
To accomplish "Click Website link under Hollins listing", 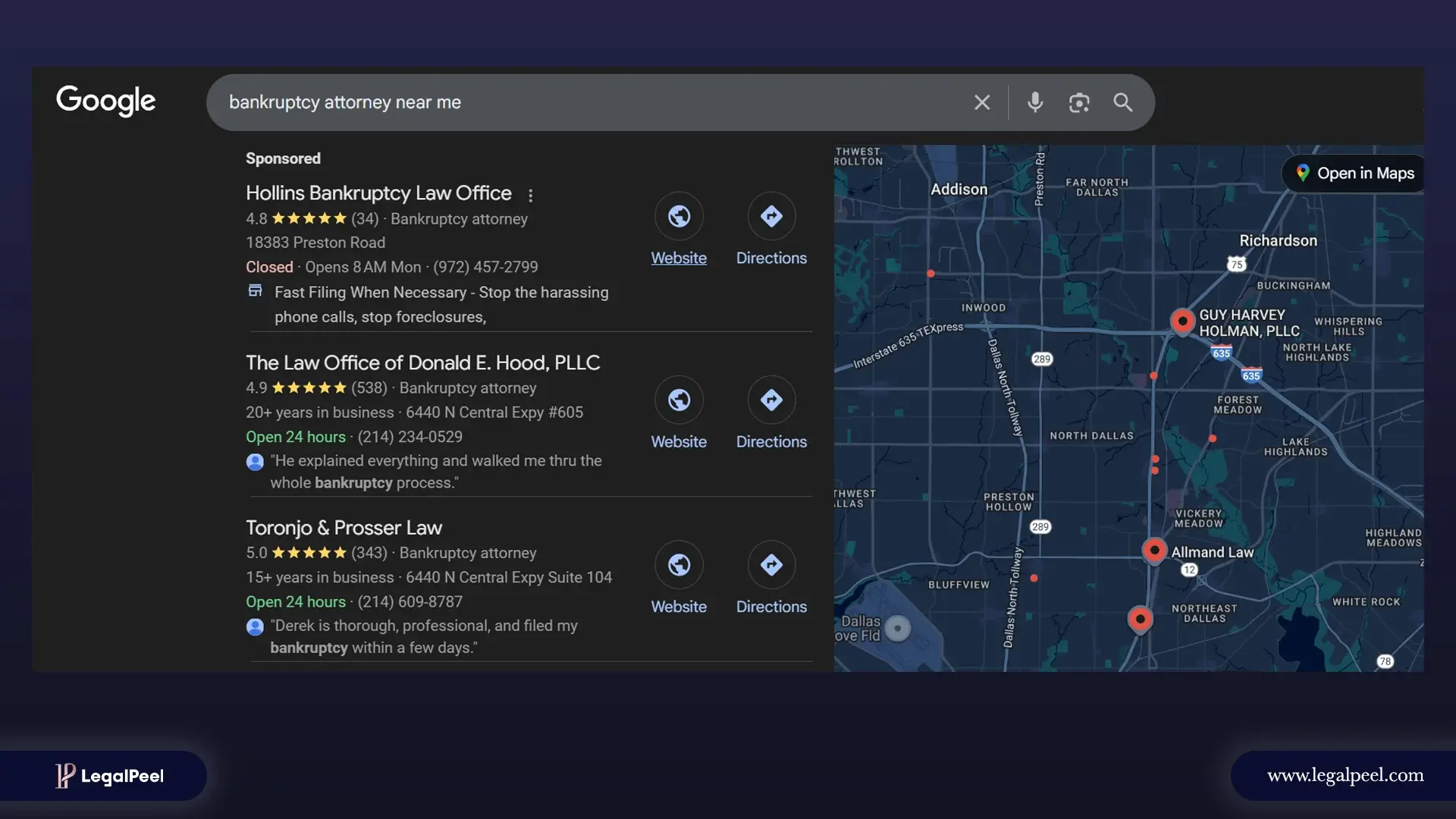I will coord(679,258).
